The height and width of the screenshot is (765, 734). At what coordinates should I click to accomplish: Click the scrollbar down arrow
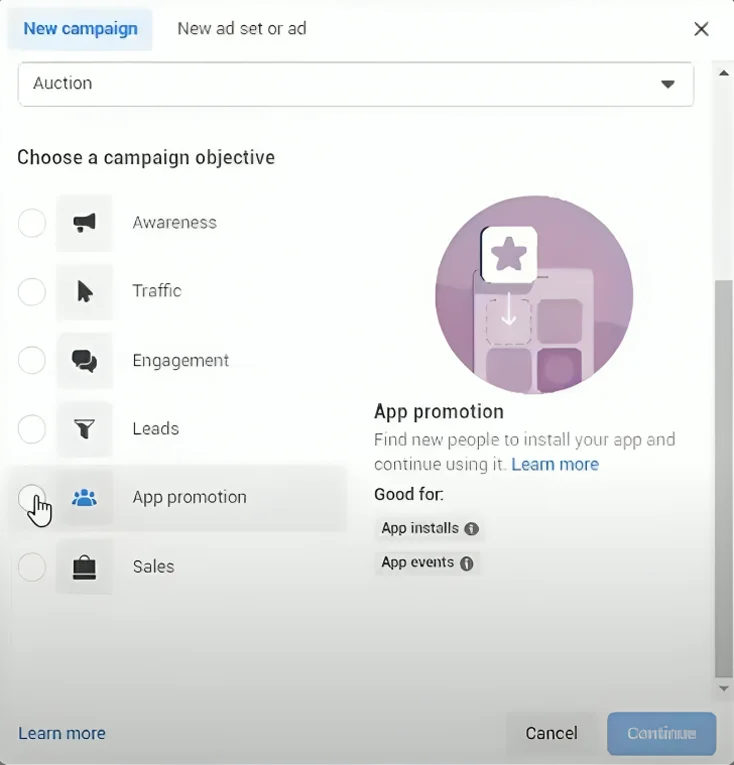point(724,688)
